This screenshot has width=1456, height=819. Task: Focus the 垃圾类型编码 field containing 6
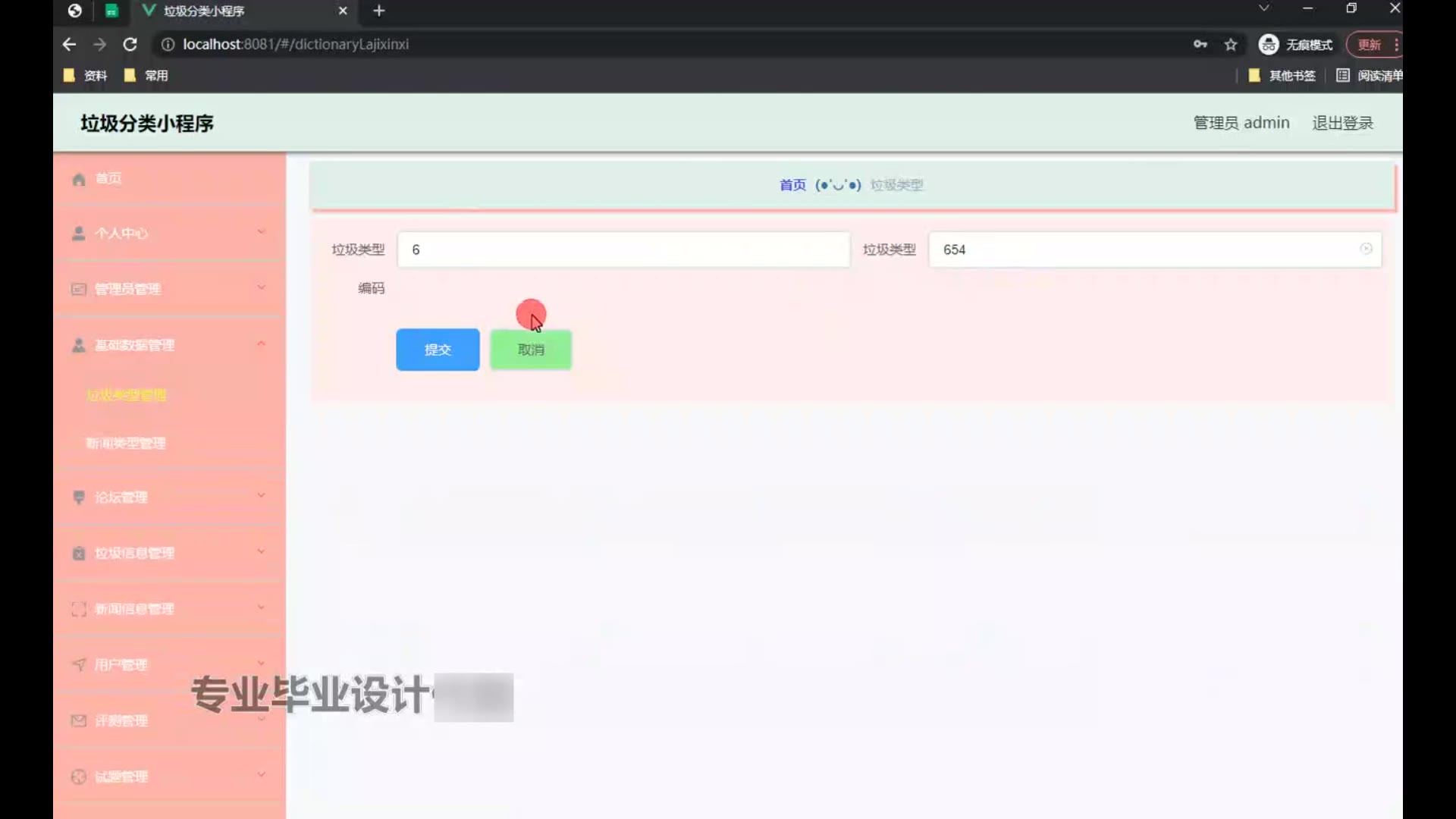pos(623,249)
